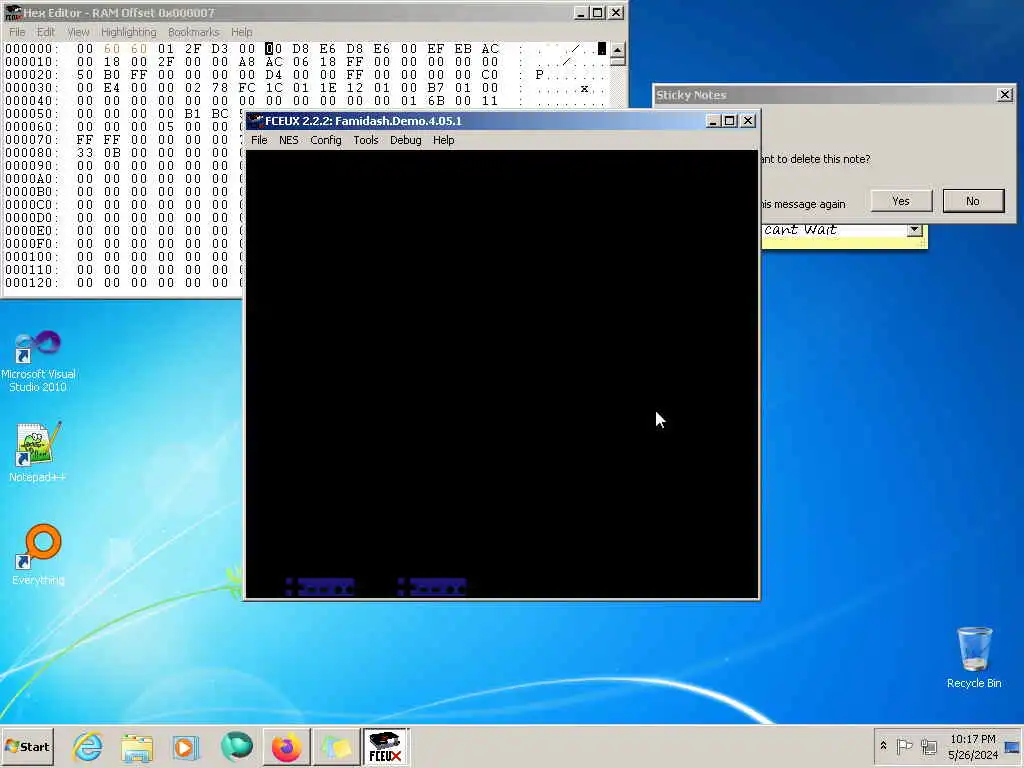Image resolution: width=1024 pixels, height=768 pixels.
Task: Switch to Sticky Notes taskbar item
Action: (x=336, y=746)
